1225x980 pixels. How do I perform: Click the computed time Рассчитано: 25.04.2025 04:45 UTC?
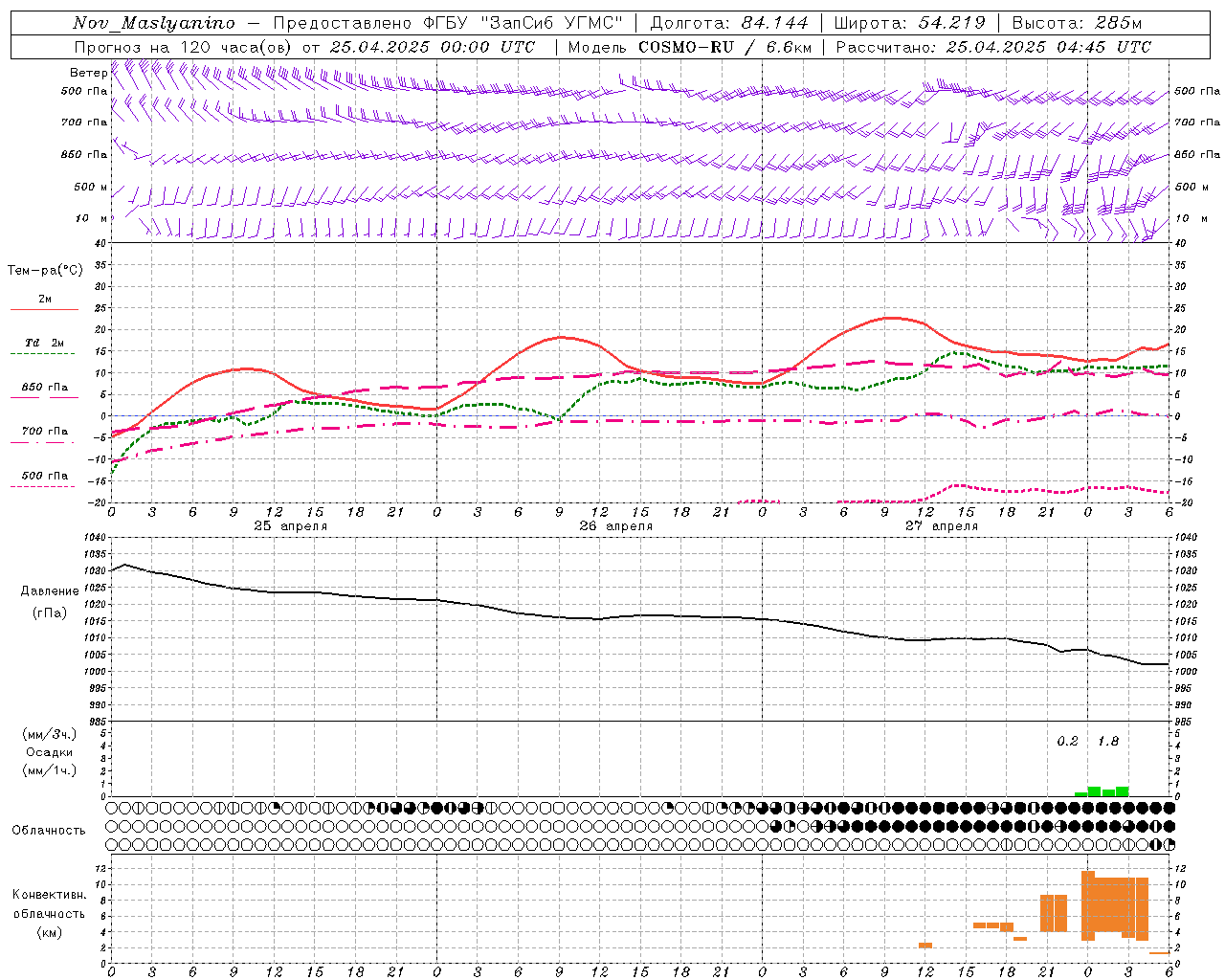[x=993, y=47]
